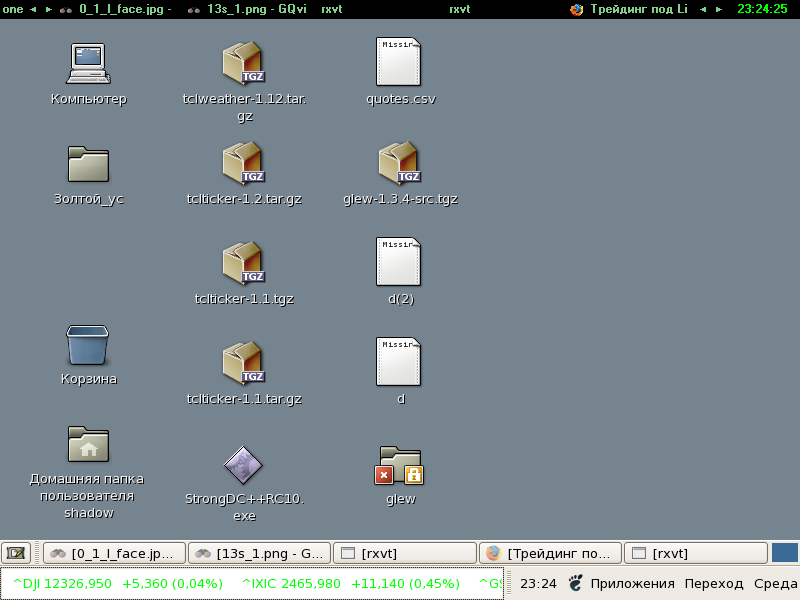The width and height of the screenshot is (800, 600).
Task: Click Firefox icon in top bar
Action: pos(577,9)
